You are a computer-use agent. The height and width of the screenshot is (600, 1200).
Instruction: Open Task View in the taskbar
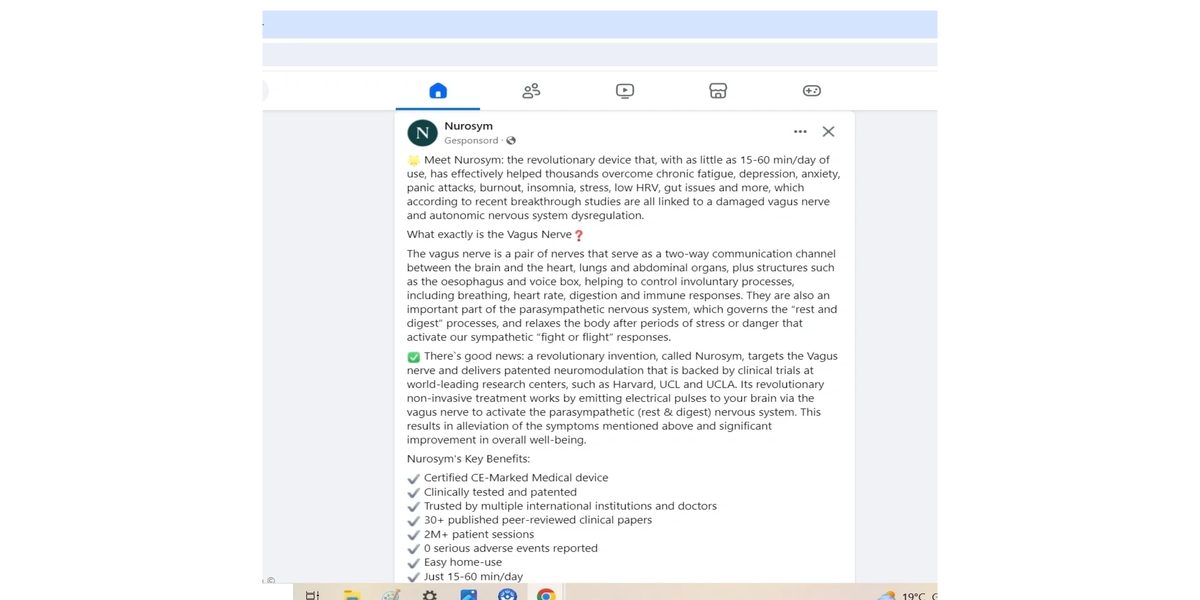pos(312,595)
